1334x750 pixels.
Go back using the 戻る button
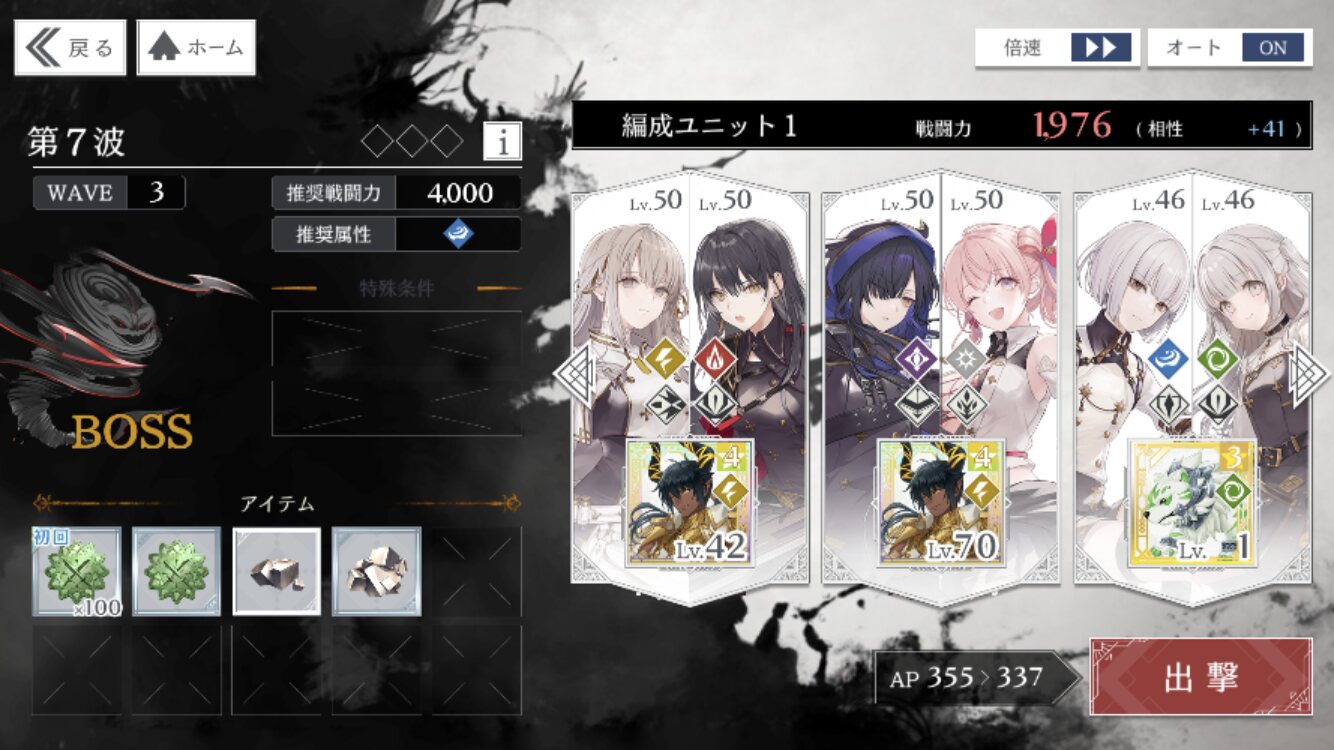pyautogui.click(x=70, y=47)
